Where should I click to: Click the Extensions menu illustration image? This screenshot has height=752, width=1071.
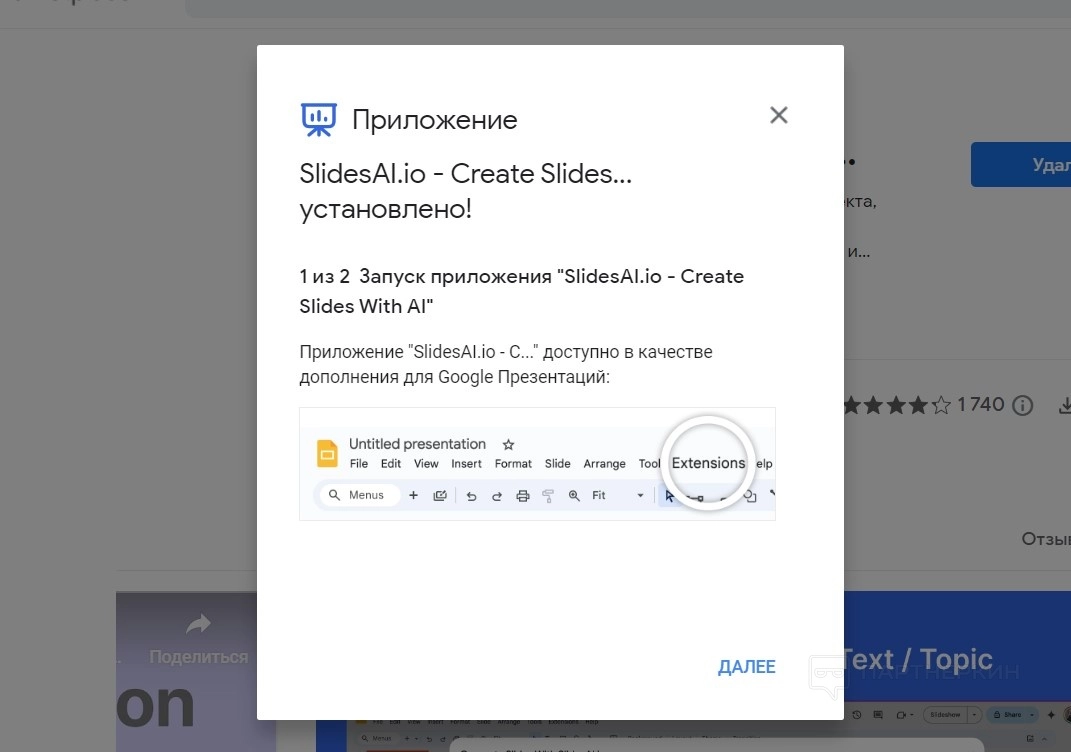(x=537, y=464)
